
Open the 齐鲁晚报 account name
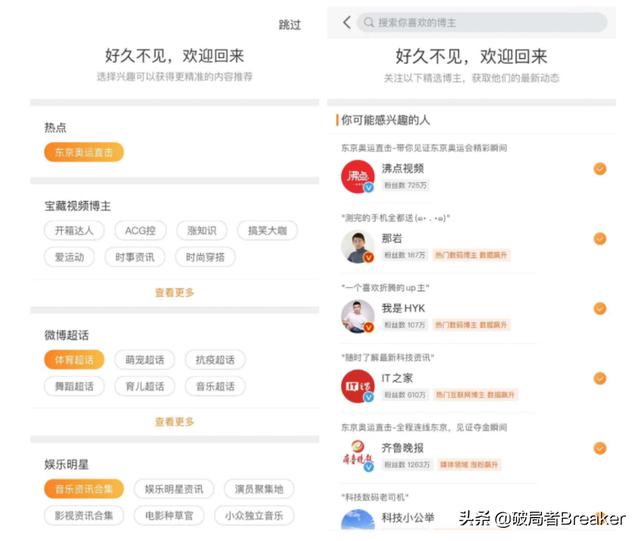tap(402, 448)
